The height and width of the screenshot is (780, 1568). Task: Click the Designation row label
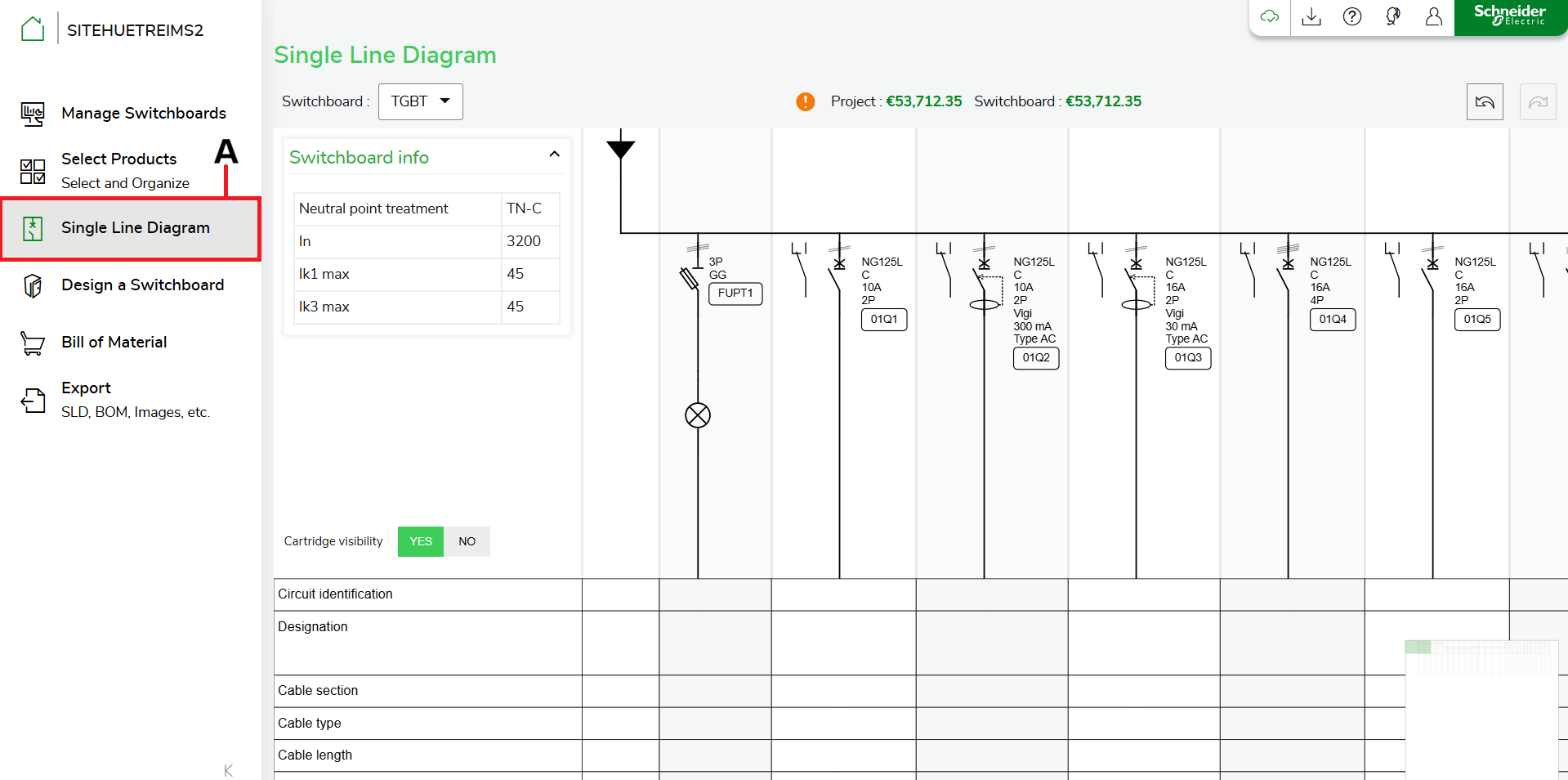(313, 627)
